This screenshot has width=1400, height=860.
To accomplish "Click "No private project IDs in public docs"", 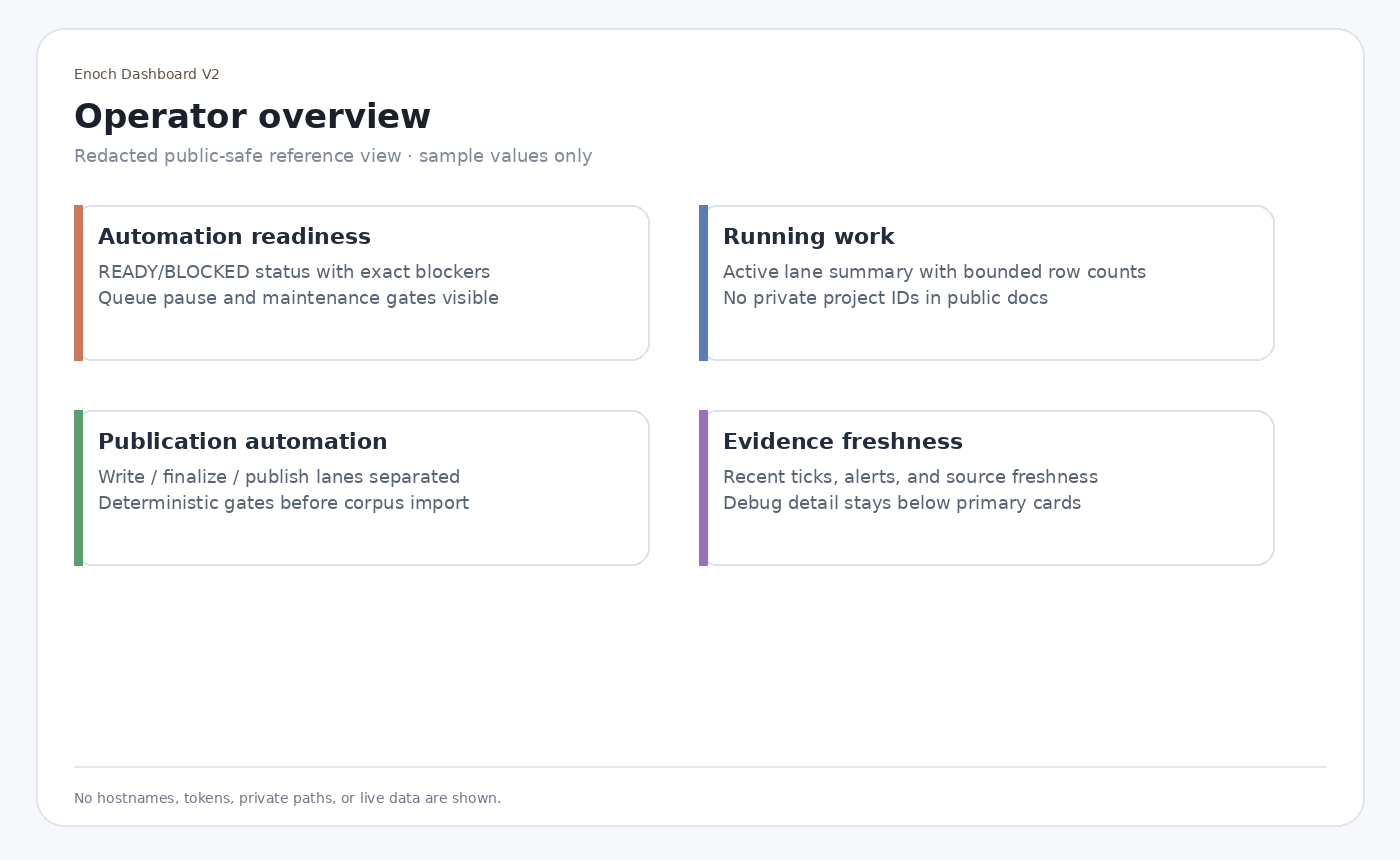I will 885,298.
